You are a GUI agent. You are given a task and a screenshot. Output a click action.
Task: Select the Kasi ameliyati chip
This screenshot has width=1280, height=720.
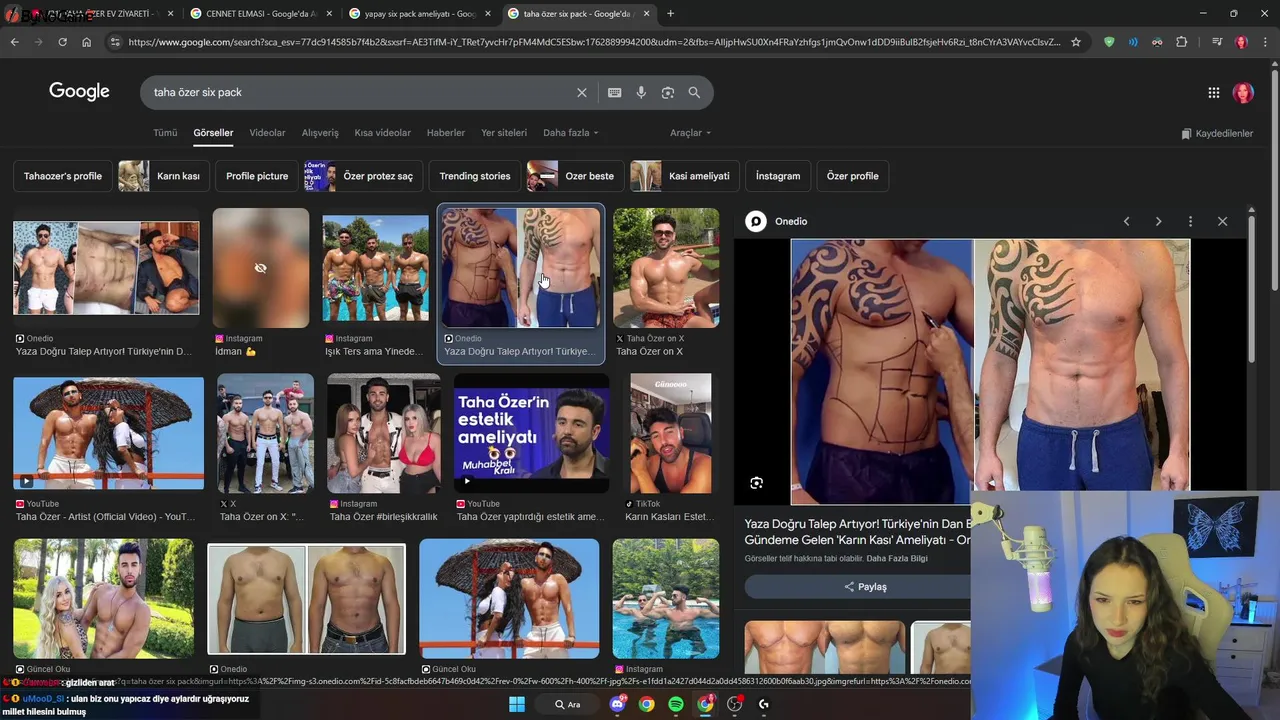[x=686, y=176]
